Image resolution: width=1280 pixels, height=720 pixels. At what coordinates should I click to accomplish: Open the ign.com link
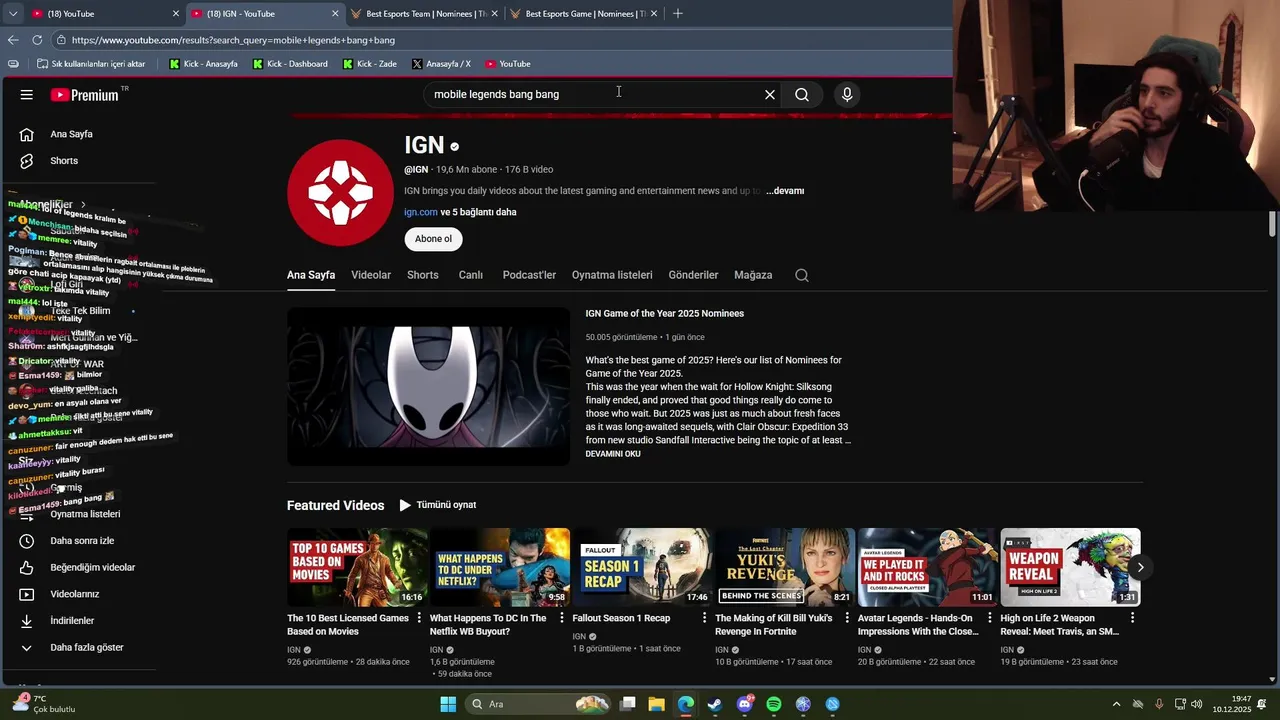click(x=421, y=212)
